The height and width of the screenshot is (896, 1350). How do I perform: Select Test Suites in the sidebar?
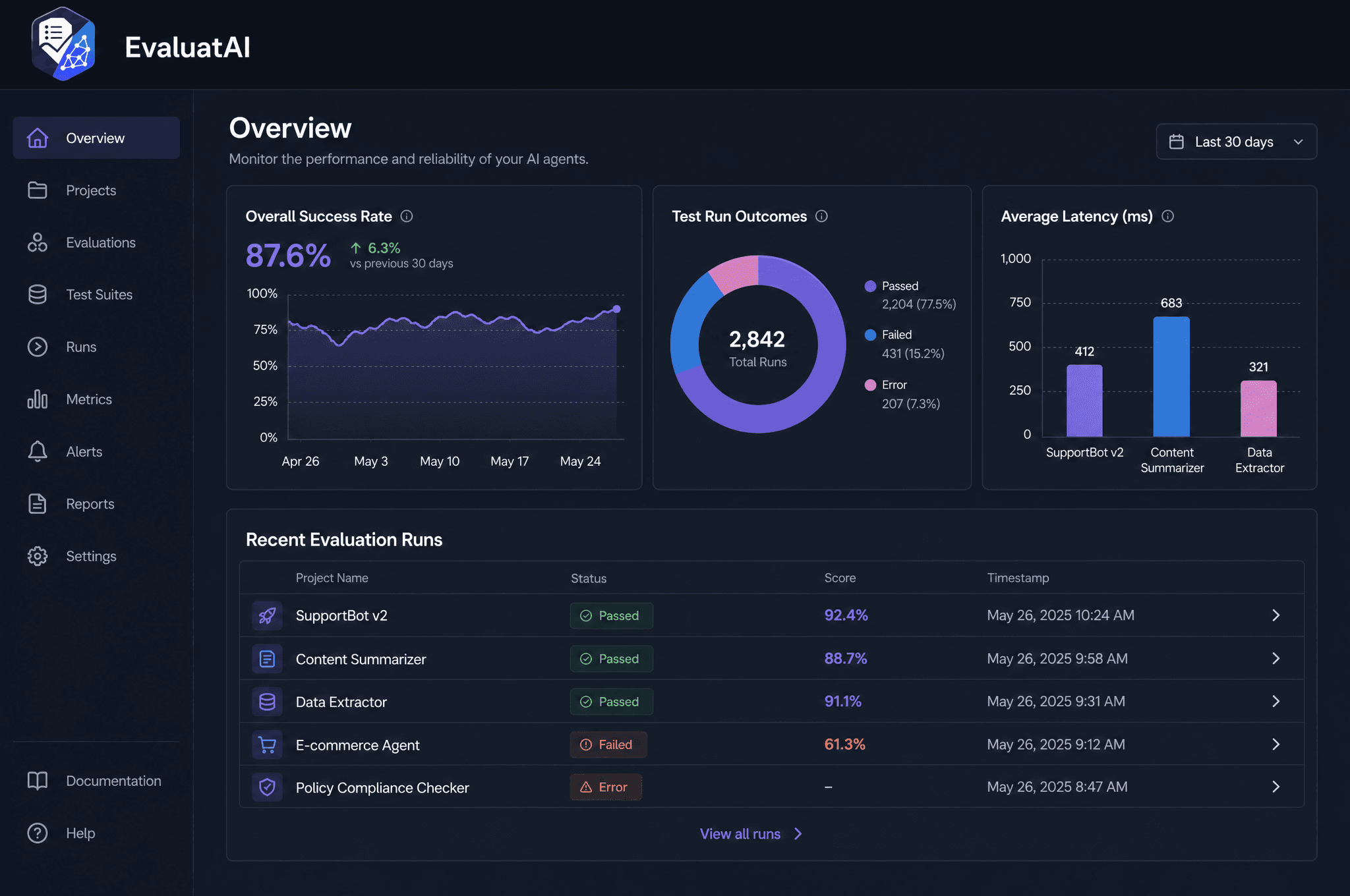[x=100, y=294]
